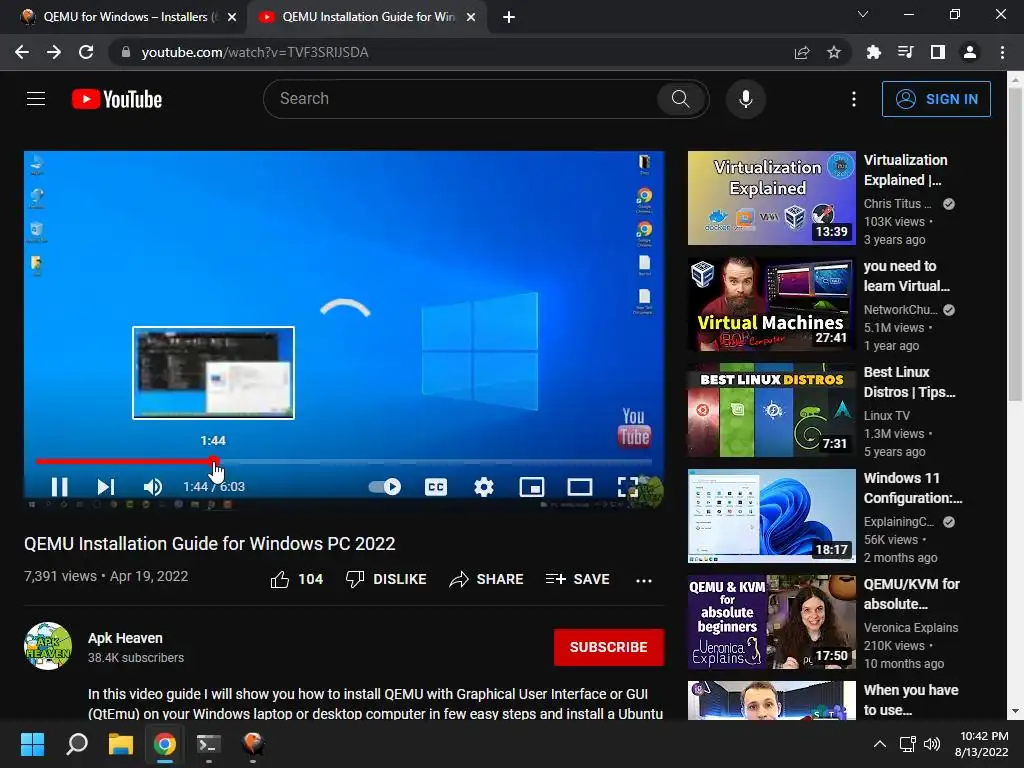1024x768 pixels.
Task: Open player settings gear
Action: 484,487
